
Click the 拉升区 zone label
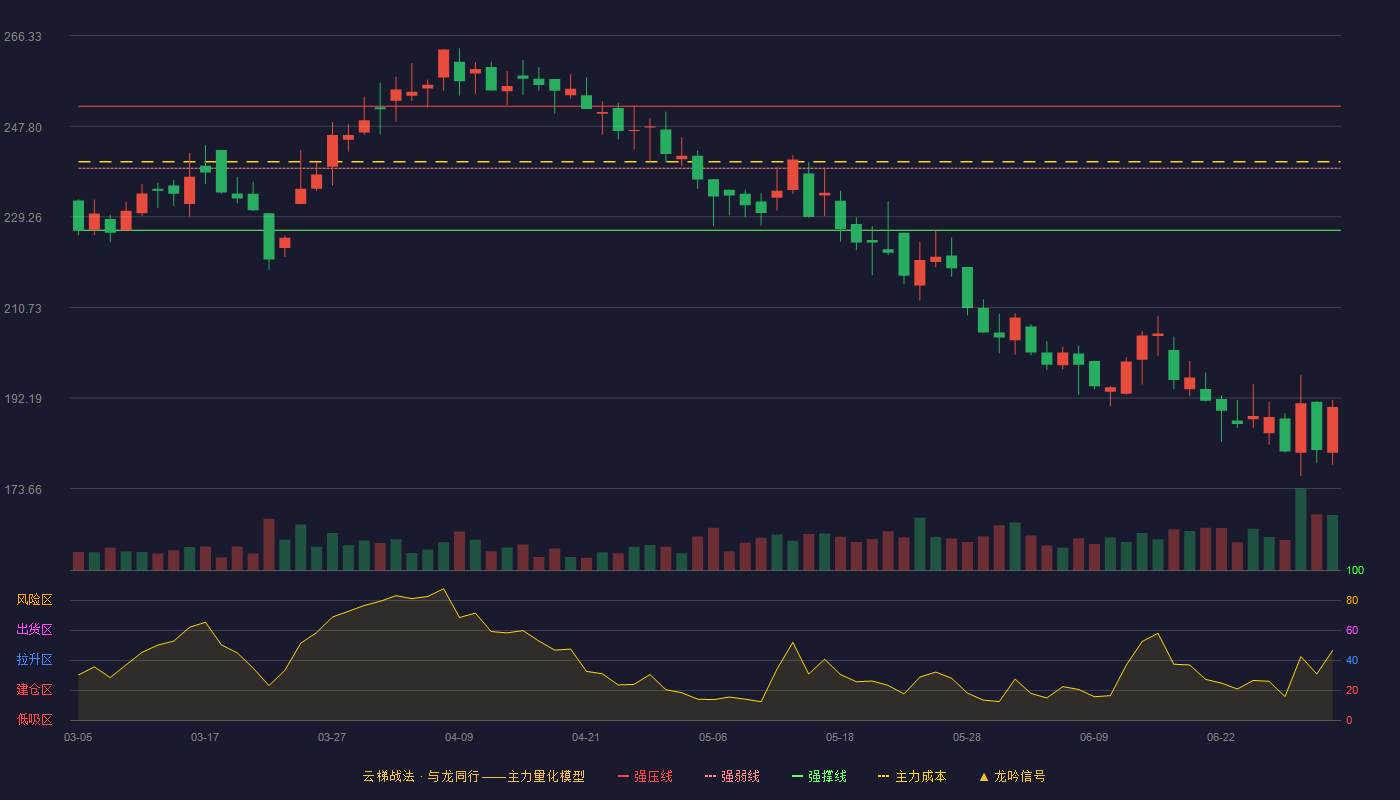[x=34, y=660]
